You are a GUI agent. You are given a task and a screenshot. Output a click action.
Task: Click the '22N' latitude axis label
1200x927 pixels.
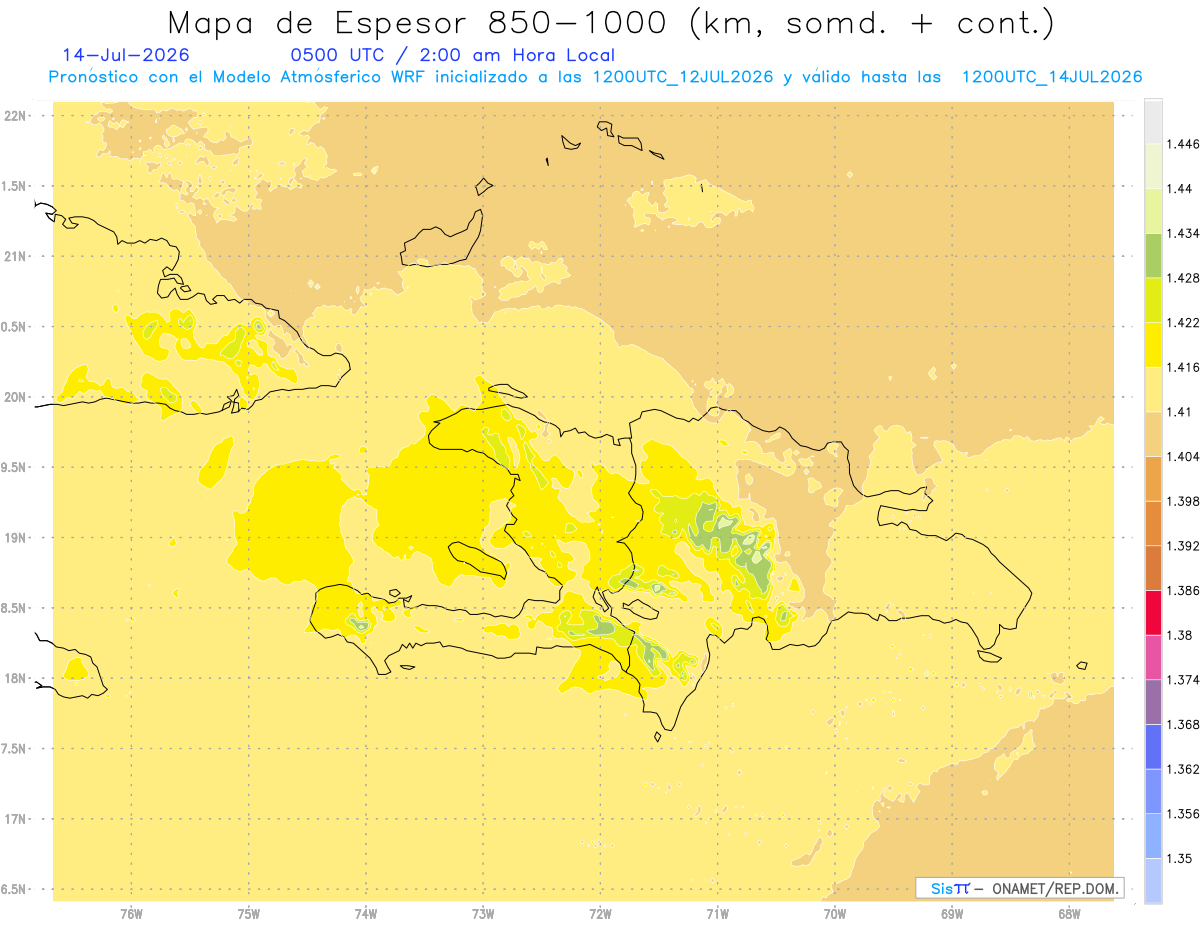coord(17,115)
